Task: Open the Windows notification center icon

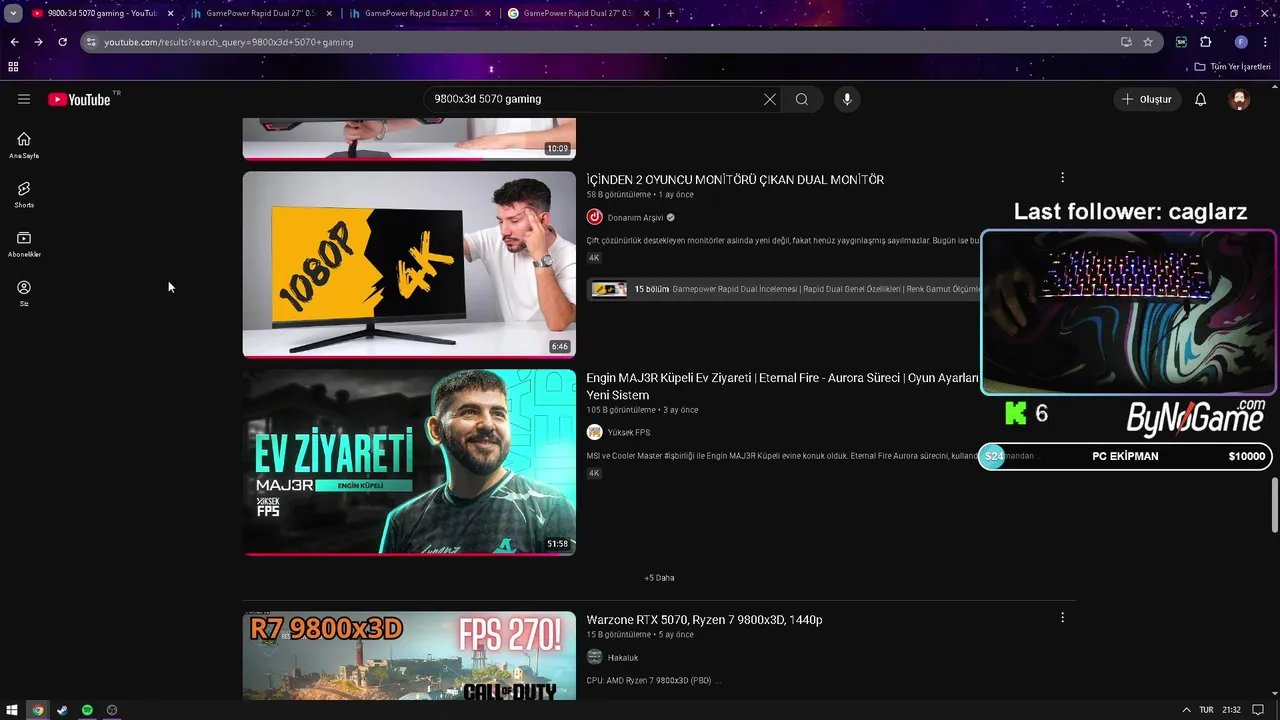Action: coord(1259,710)
